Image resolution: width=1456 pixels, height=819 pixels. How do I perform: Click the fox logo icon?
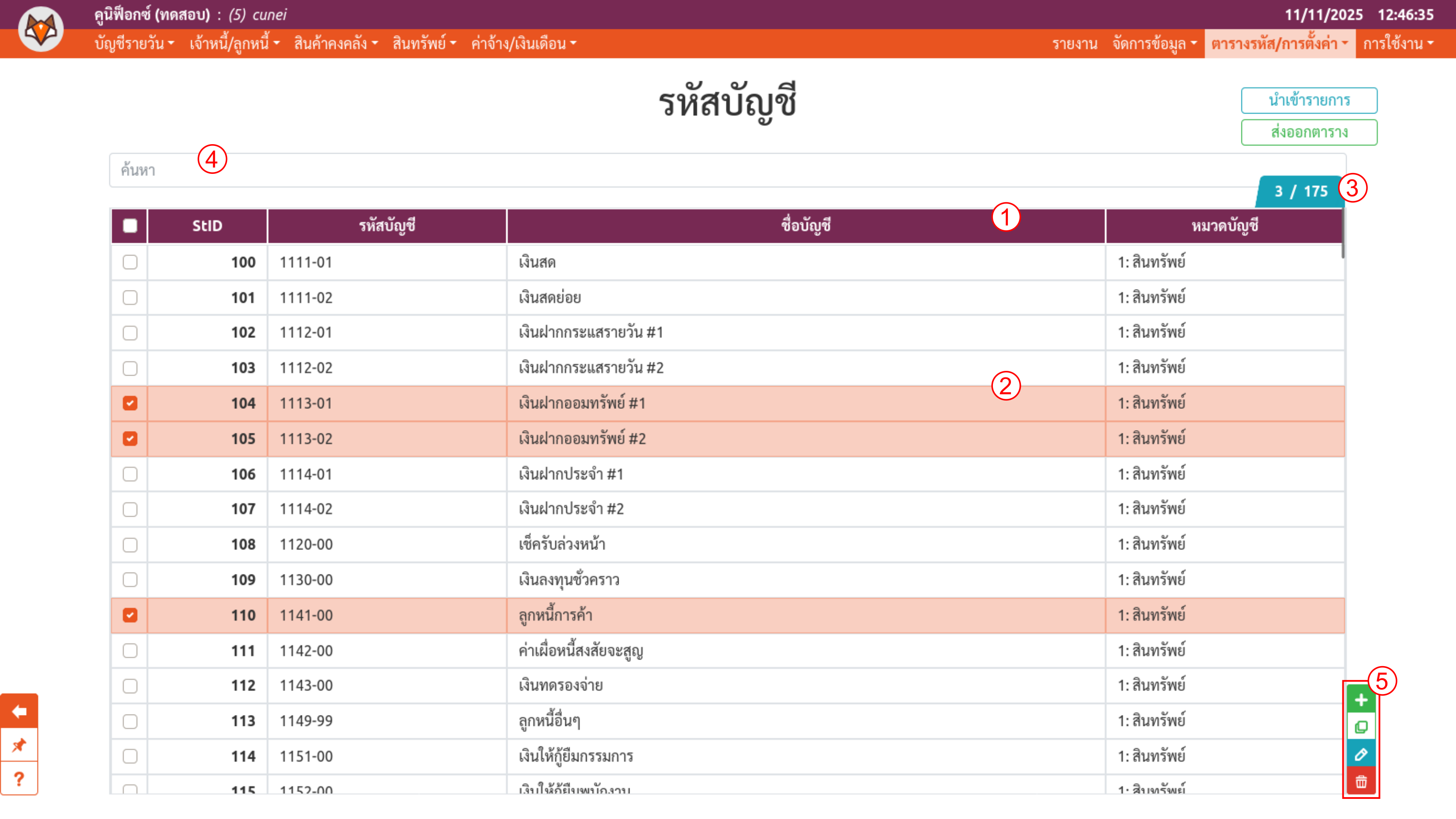pyautogui.click(x=41, y=29)
